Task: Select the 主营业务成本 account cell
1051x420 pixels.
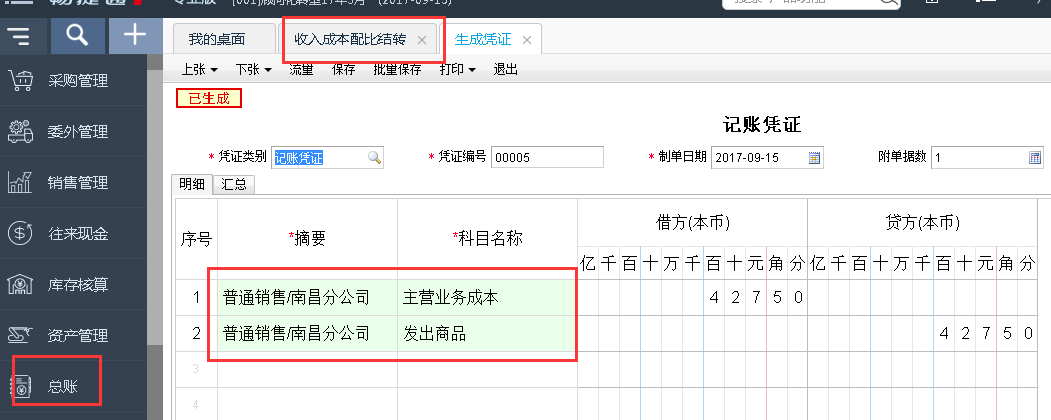Action: click(x=487, y=297)
